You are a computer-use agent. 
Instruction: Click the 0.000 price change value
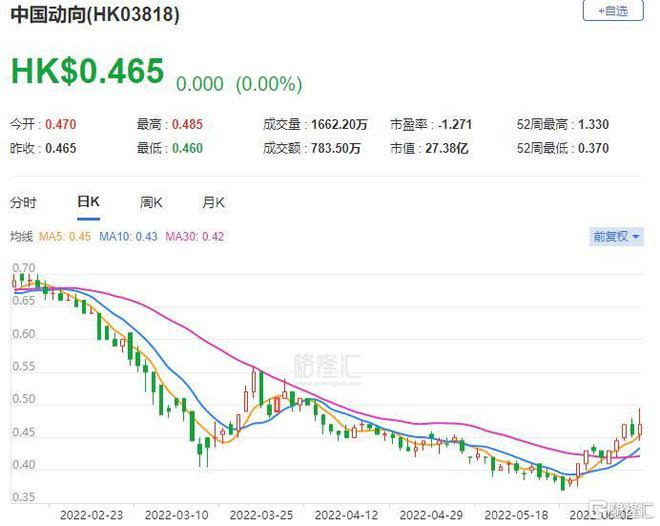[x=200, y=84]
